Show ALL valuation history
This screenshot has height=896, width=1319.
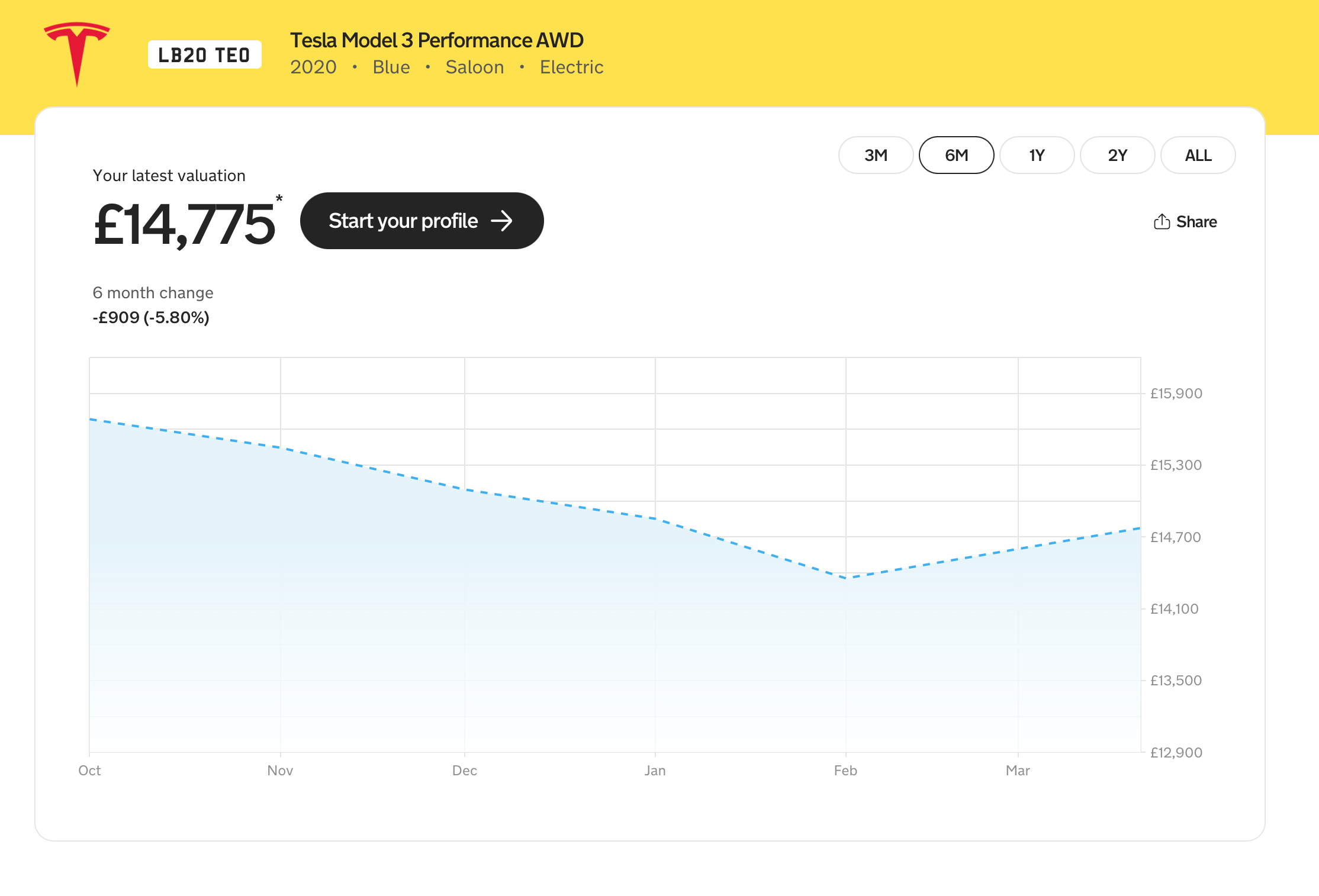(1198, 155)
